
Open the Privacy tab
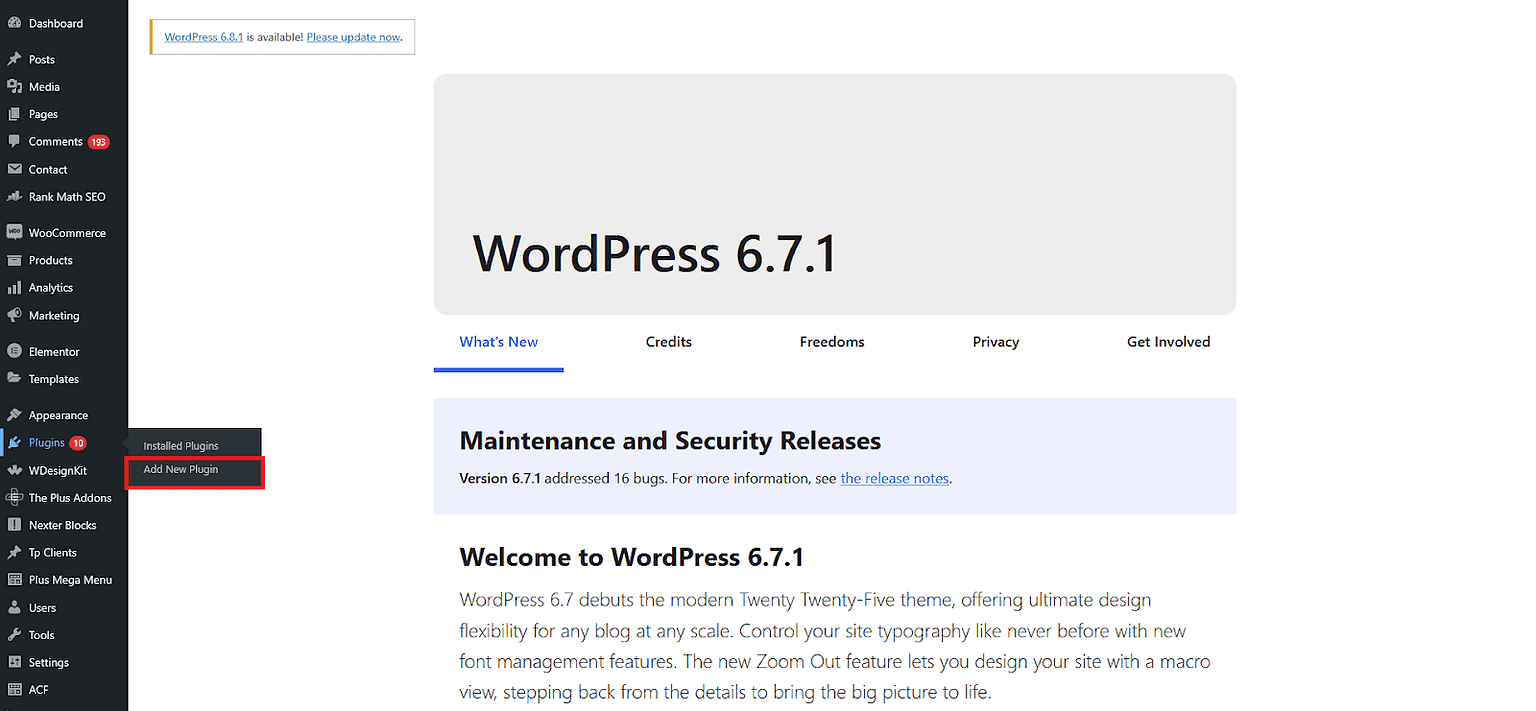[995, 341]
